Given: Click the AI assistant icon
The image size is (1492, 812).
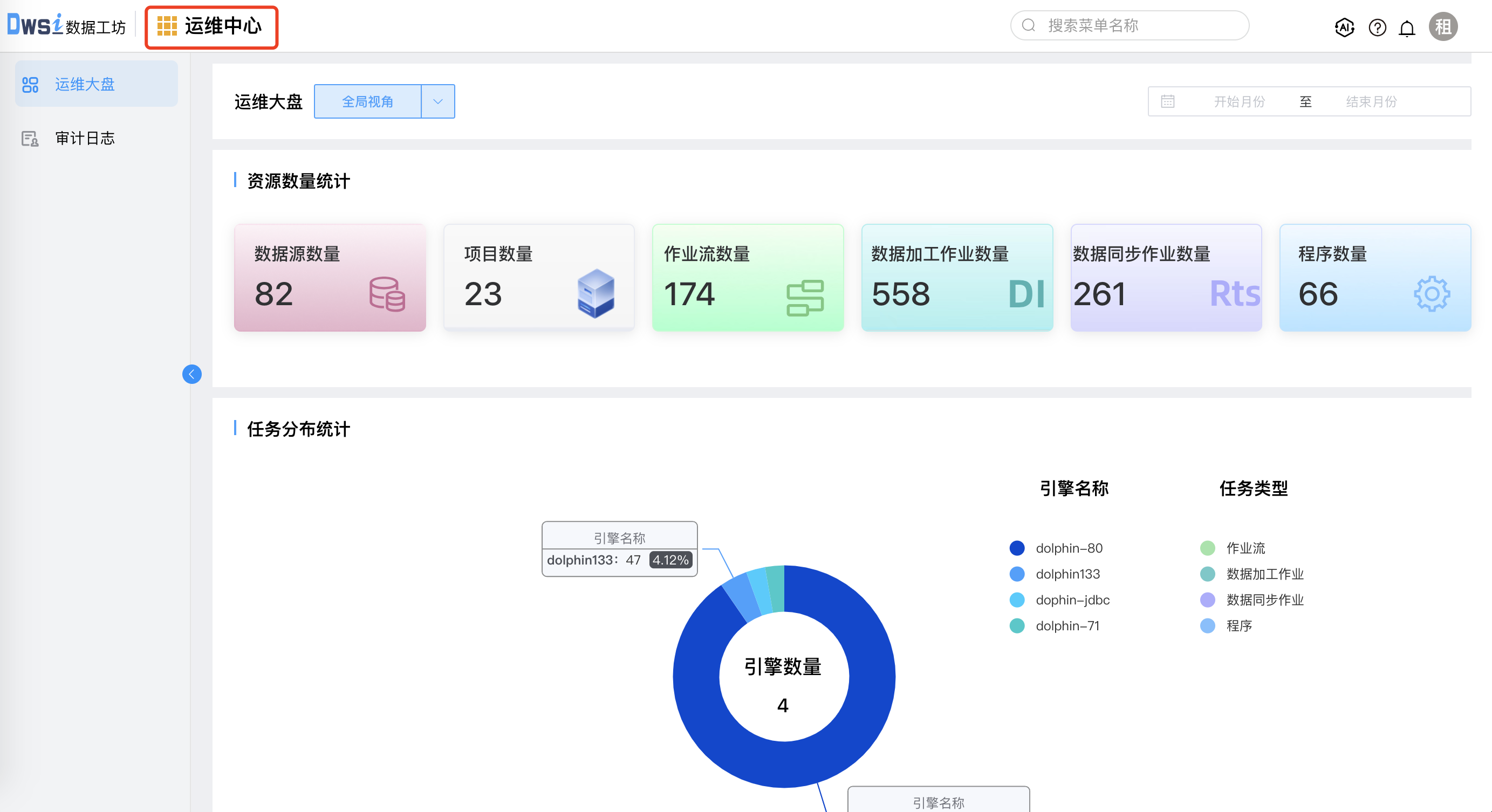Looking at the screenshot, I should (1344, 26).
